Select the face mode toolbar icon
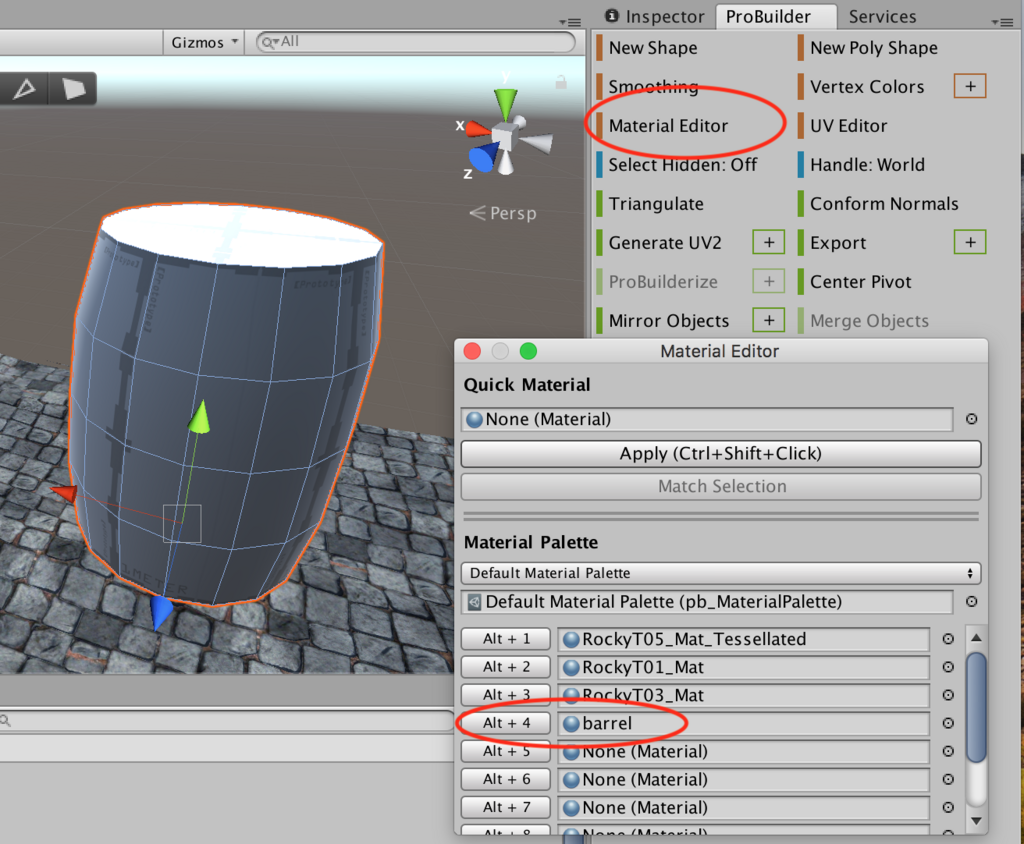The width and height of the screenshot is (1024, 844). coord(73,89)
